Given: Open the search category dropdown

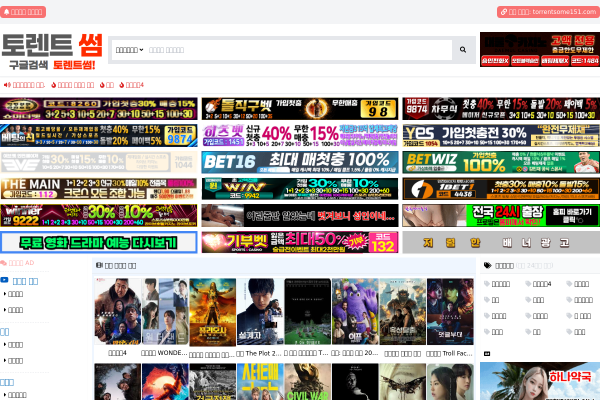Looking at the screenshot, I should click(x=129, y=50).
